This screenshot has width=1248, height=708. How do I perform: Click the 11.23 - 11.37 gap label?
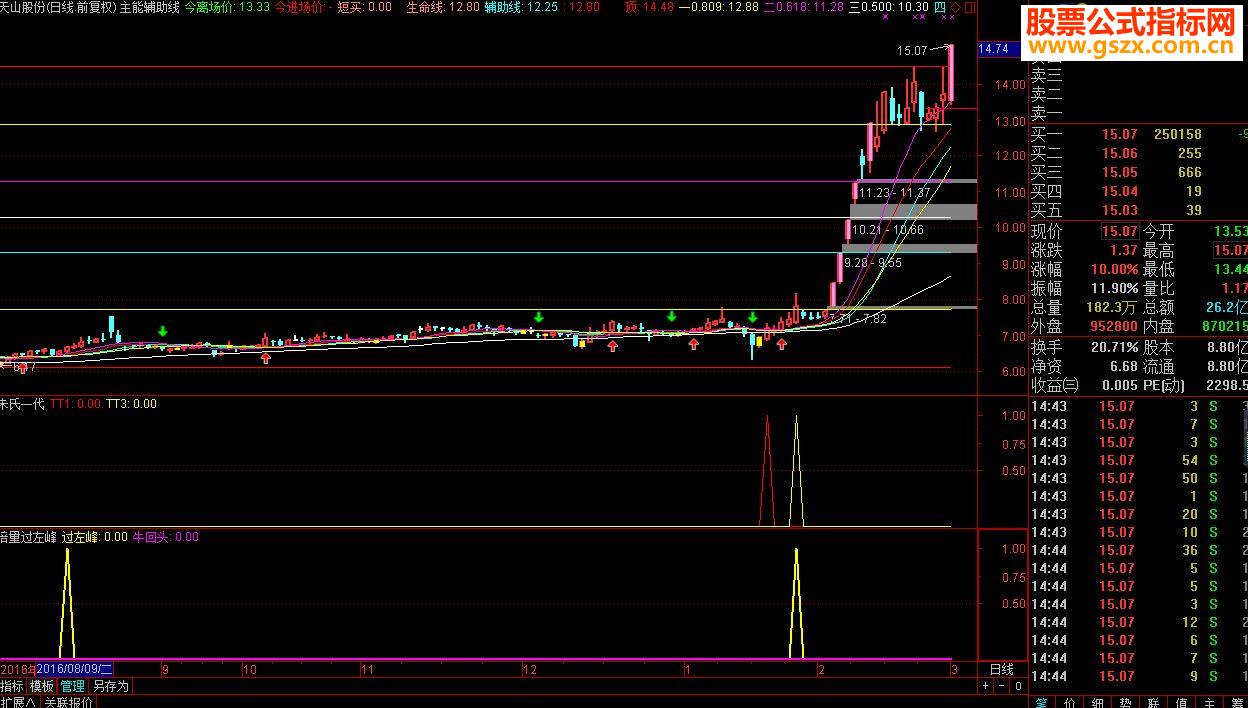coord(895,193)
